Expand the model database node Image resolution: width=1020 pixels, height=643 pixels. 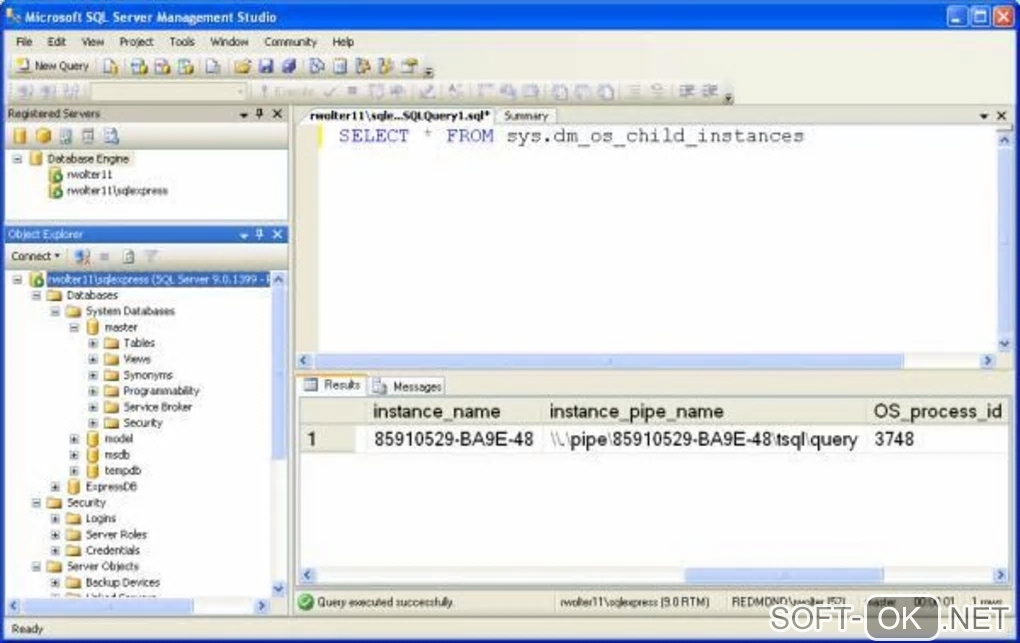click(74, 439)
